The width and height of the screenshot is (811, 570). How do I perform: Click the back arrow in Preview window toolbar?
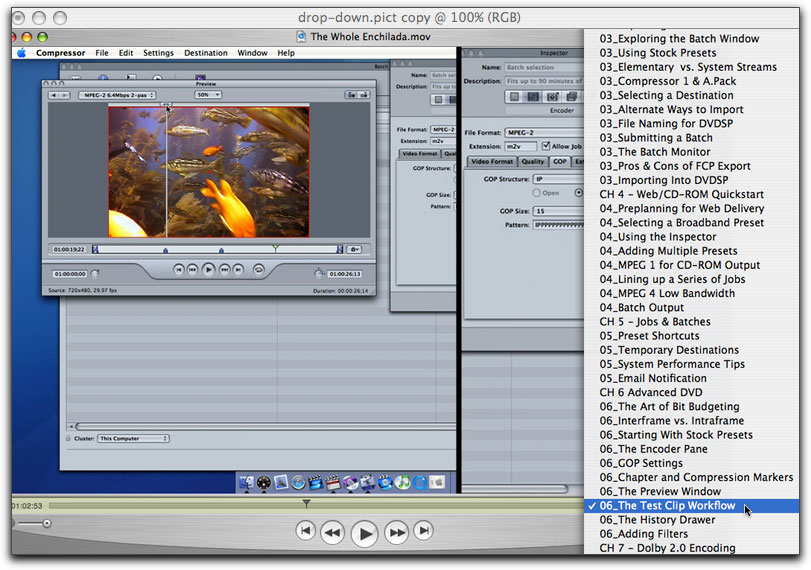54,95
